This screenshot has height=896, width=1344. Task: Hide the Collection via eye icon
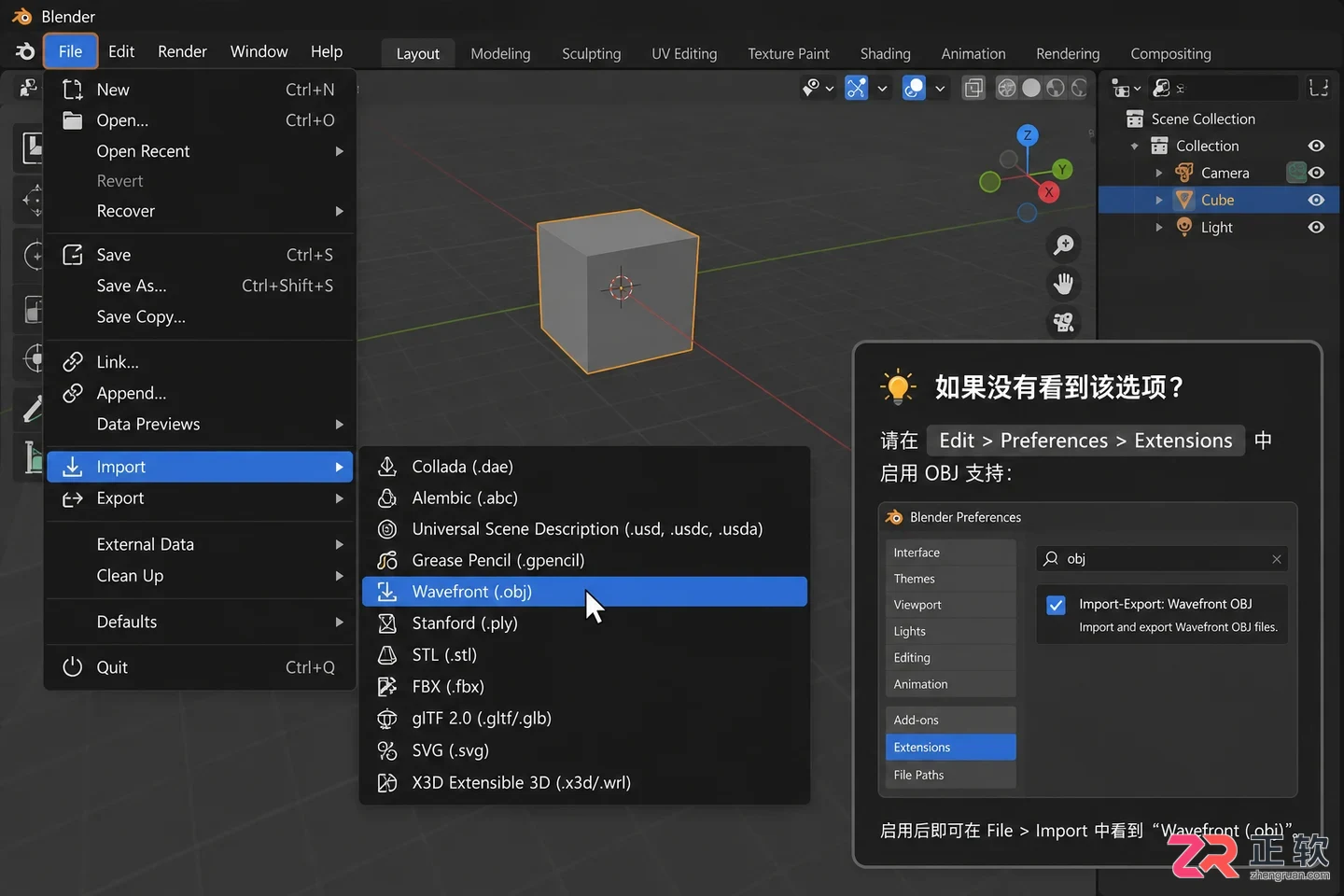(x=1316, y=146)
